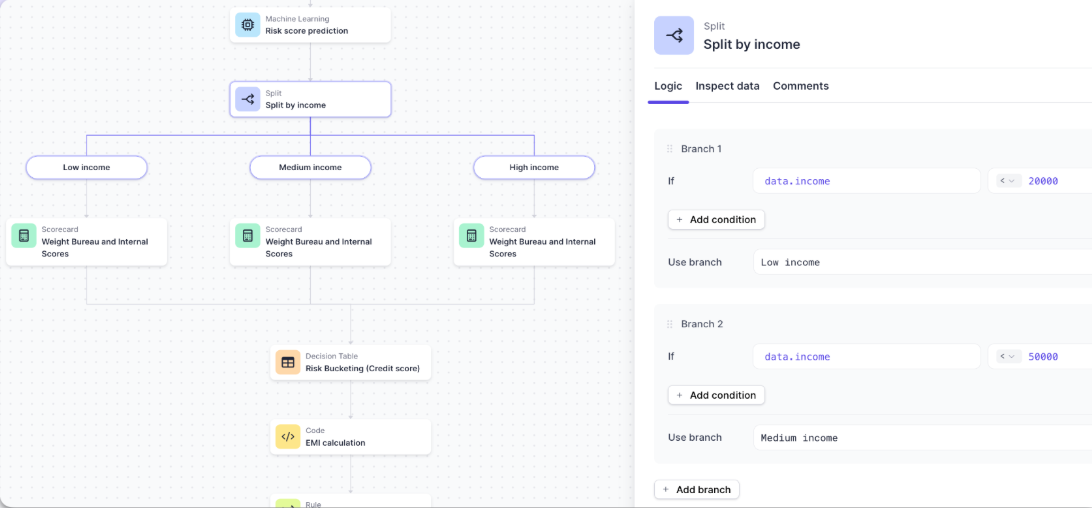Screen dimensions: 1092x508
Task: Select Scorecard node under Low income
Action: [x=86, y=242]
